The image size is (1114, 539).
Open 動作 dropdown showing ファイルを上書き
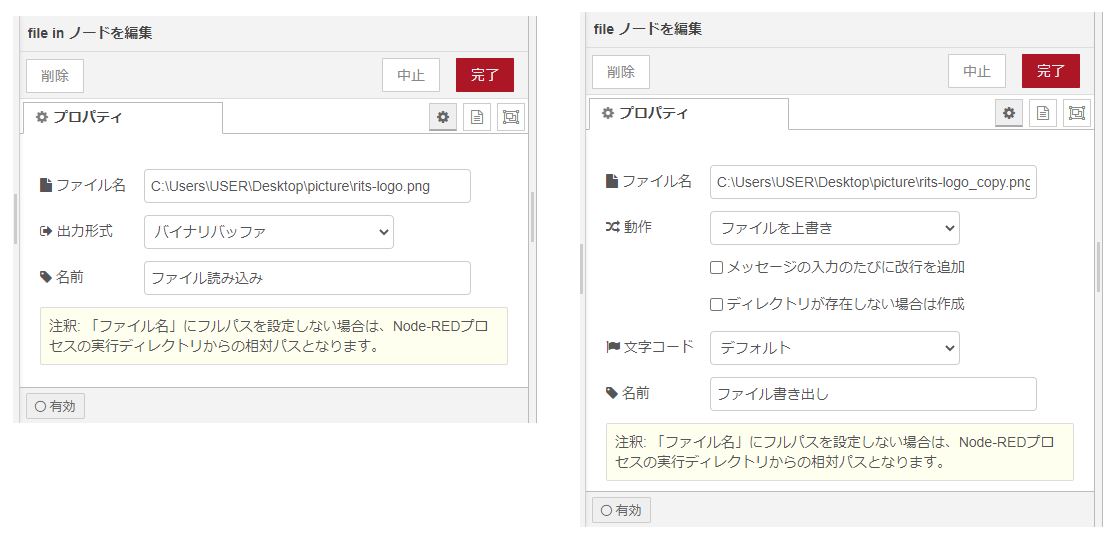coord(834,228)
